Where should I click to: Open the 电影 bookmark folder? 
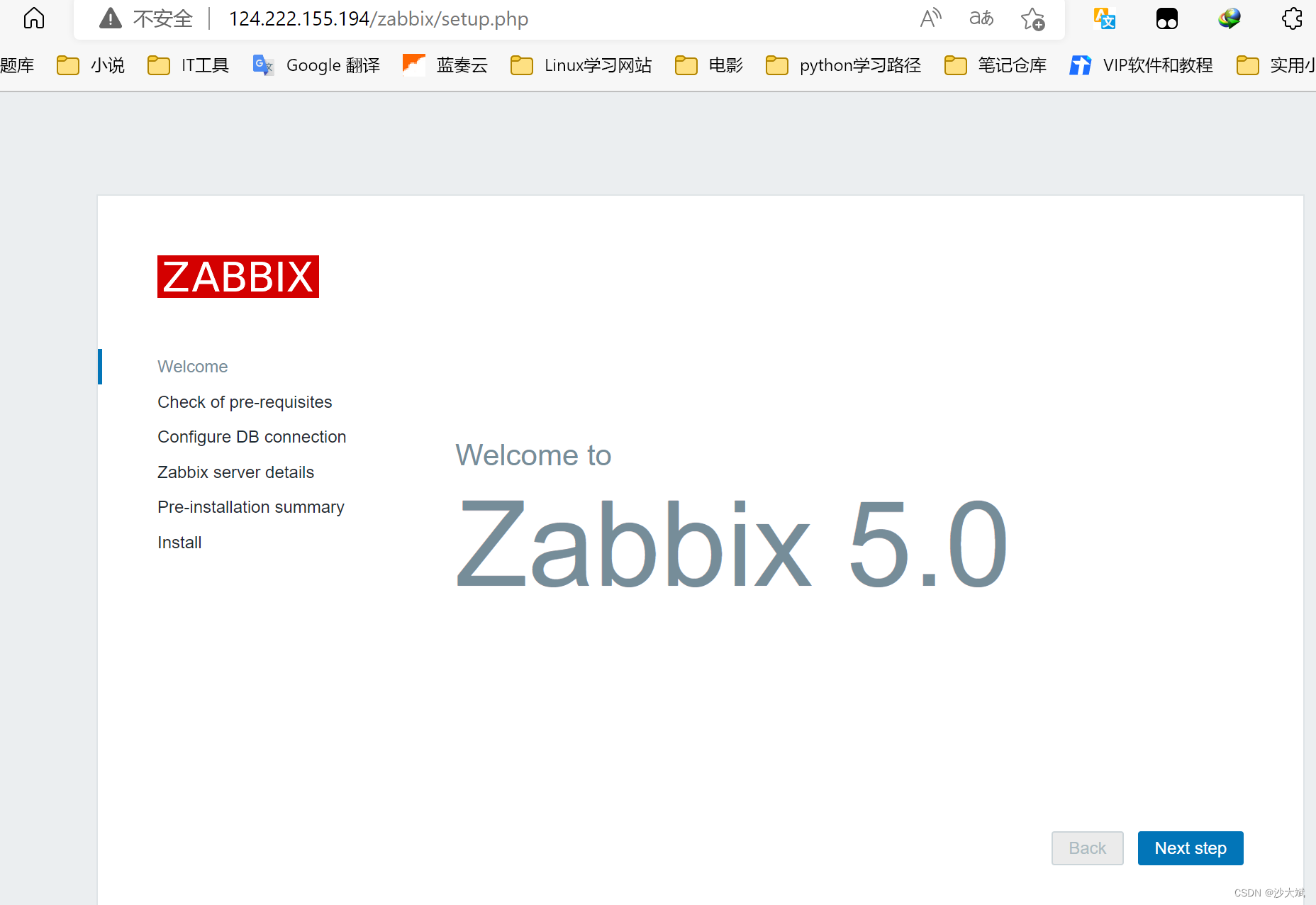[708, 65]
